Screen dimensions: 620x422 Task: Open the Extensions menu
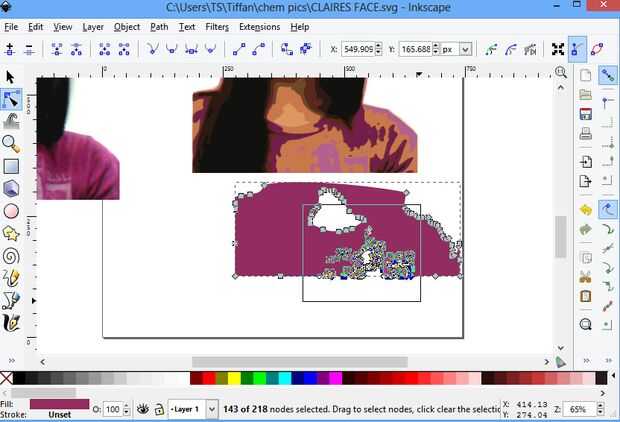click(259, 27)
